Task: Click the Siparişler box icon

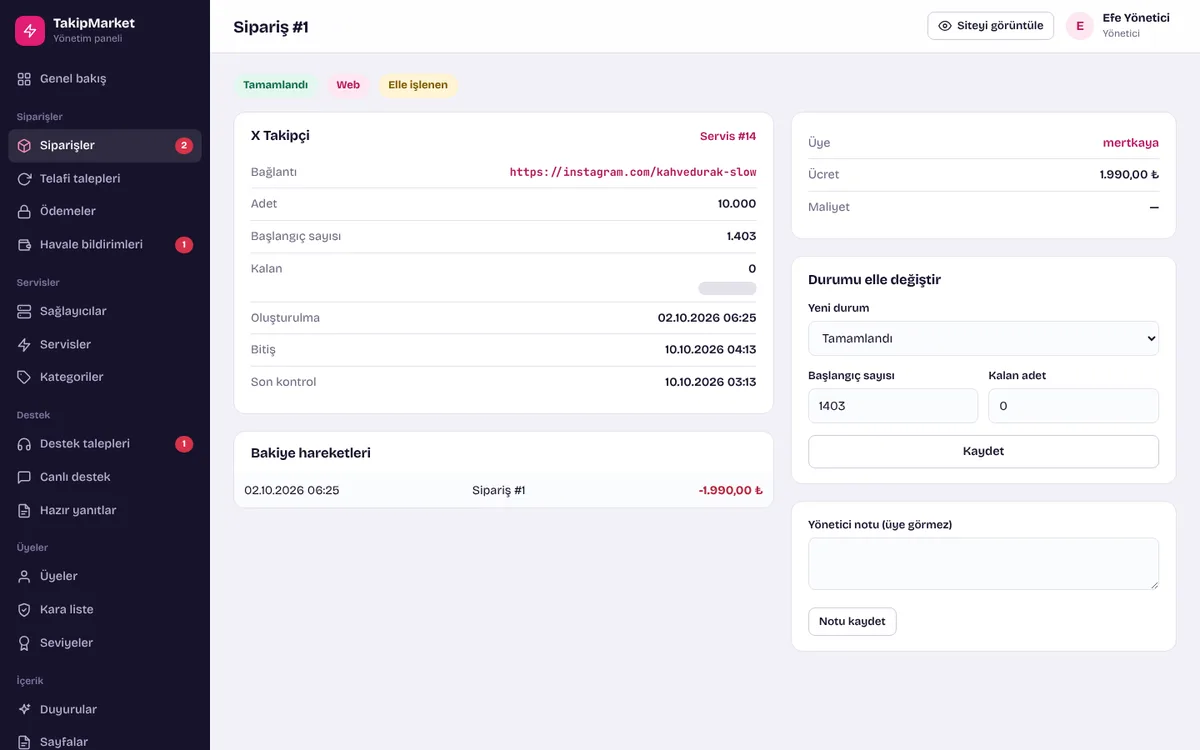Action: point(25,146)
